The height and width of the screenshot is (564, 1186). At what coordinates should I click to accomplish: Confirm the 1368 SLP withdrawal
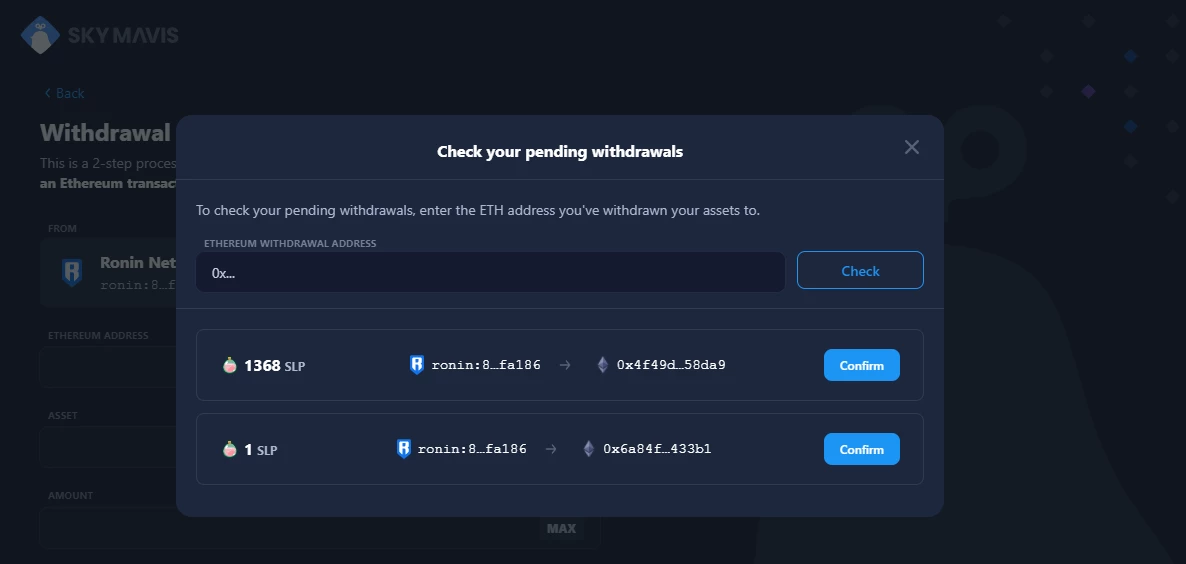[862, 365]
